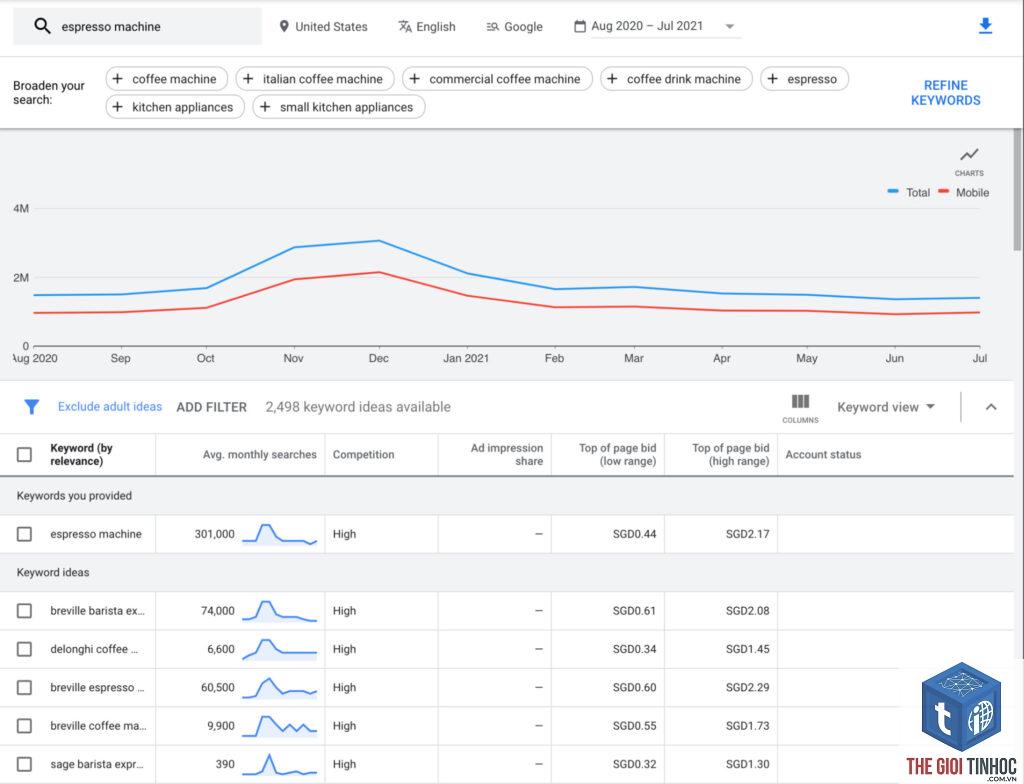
Task: Click 2,498 keyword ideas available text
Action: (x=358, y=407)
